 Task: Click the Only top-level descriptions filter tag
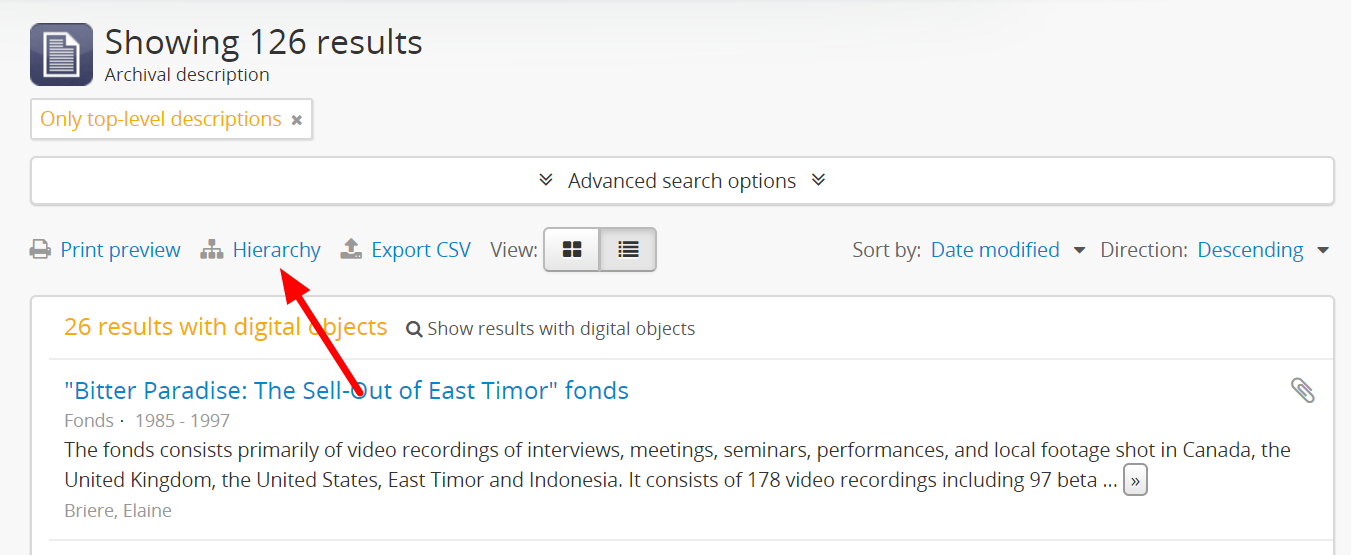(x=160, y=119)
